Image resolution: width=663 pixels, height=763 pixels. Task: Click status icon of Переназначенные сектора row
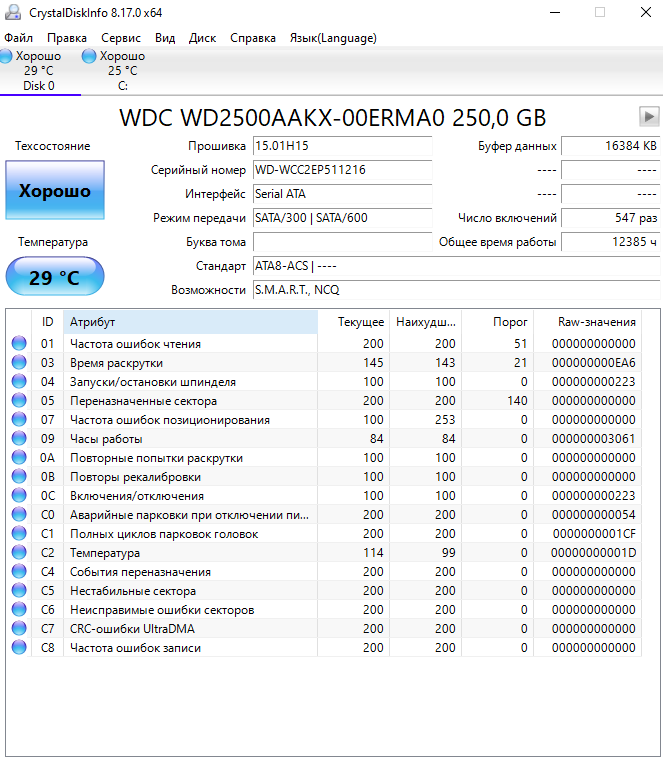pos(19,400)
